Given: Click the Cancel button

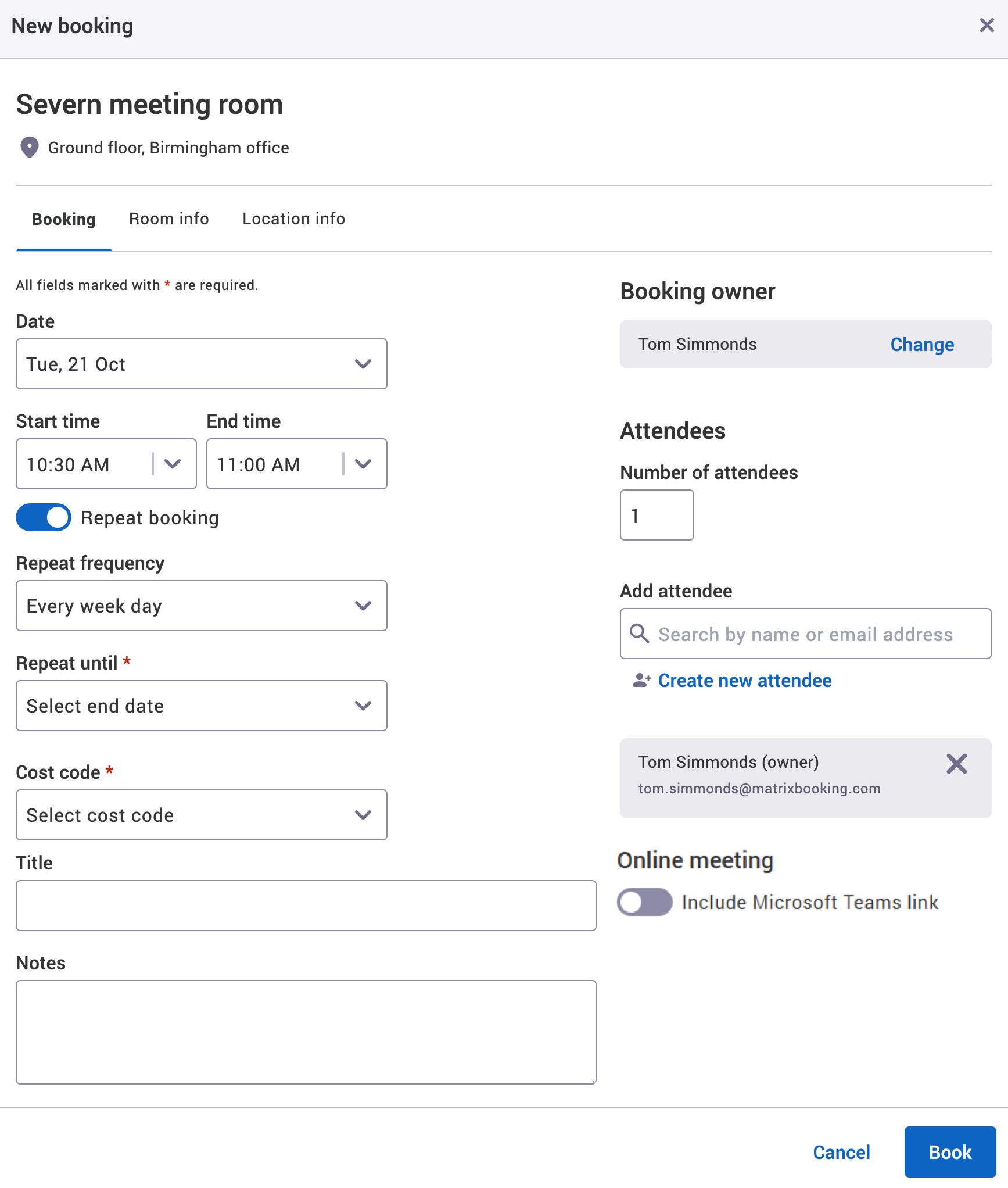Looking at the screenshot, I should (x=841, y=1152).
